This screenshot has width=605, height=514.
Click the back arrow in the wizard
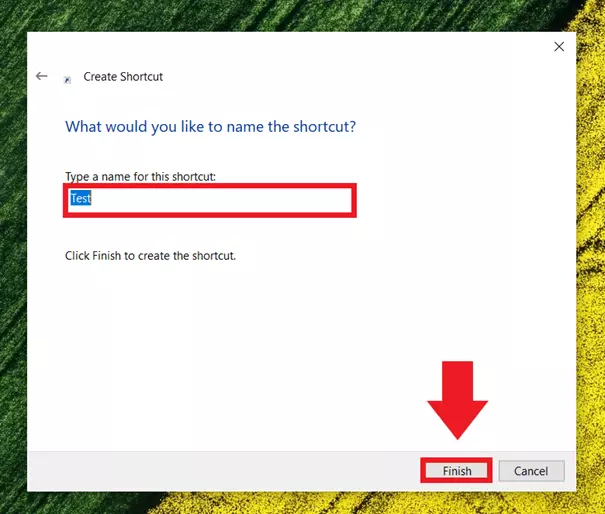pyautogui.click(x=41, y=76)
